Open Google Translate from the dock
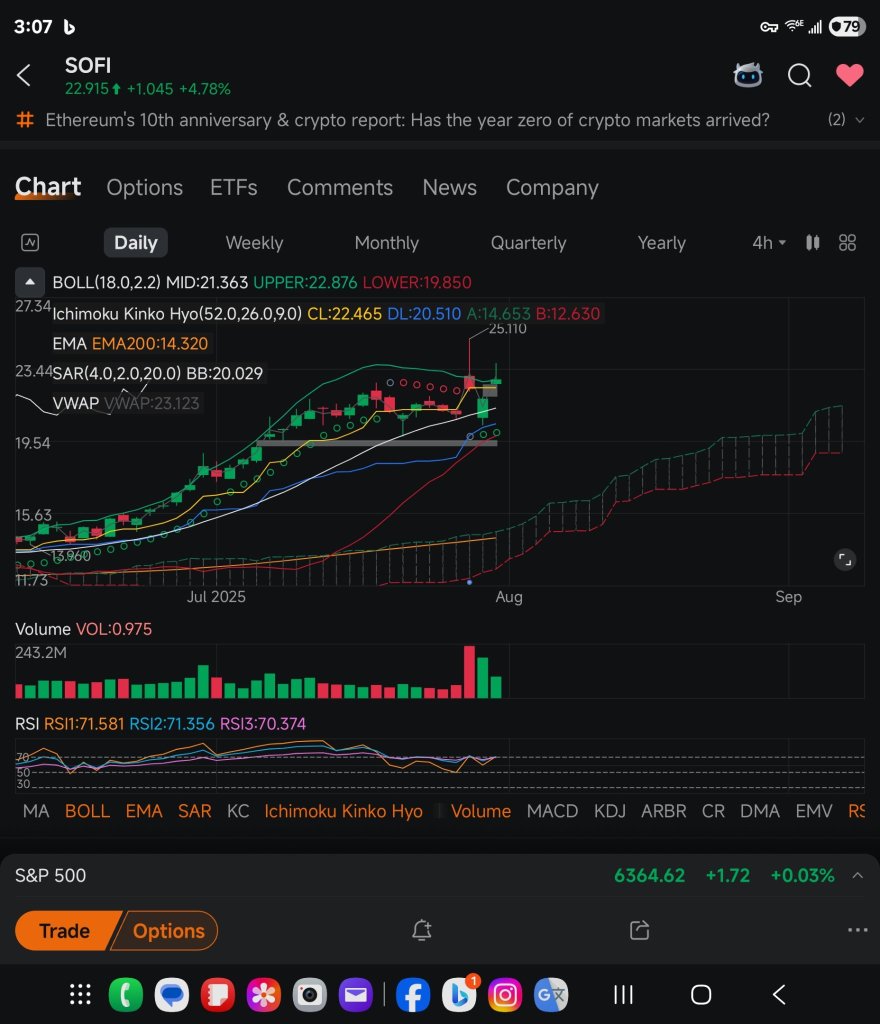The width and height of the screenshot is (880, 1024). (551, 995)
